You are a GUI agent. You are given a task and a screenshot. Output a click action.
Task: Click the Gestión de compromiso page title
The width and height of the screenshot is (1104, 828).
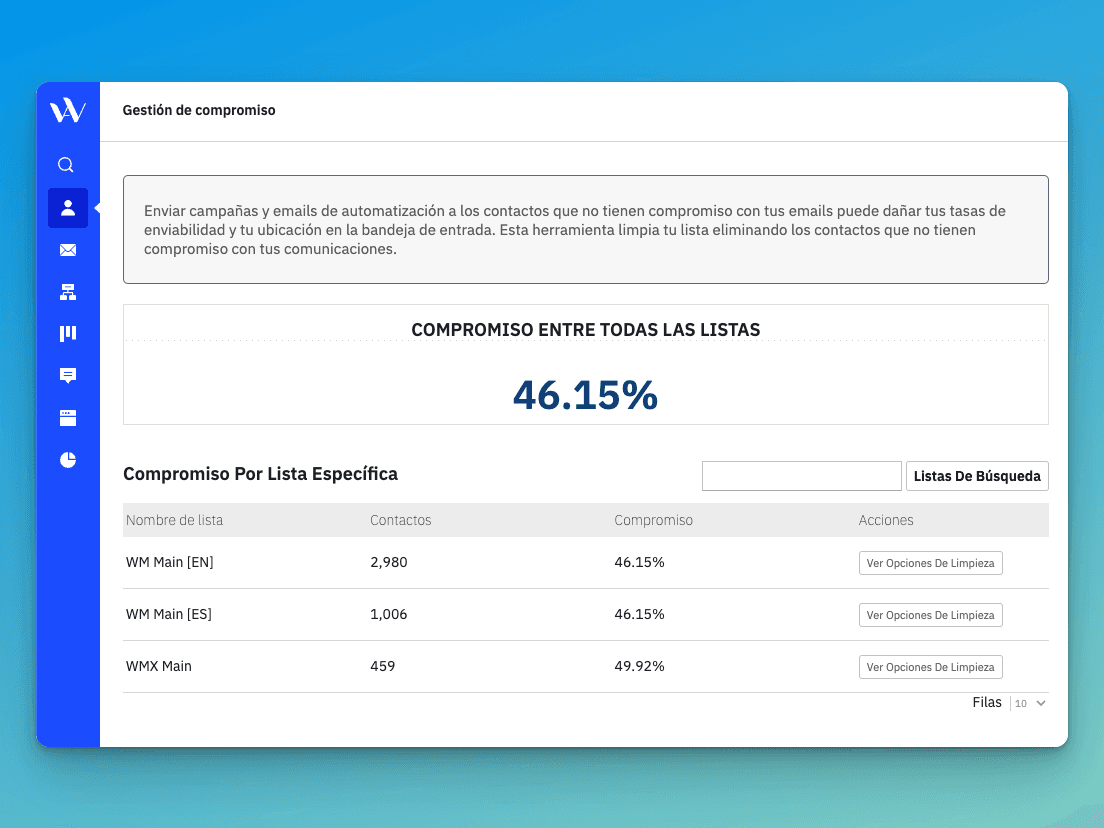tap(199, 111)
